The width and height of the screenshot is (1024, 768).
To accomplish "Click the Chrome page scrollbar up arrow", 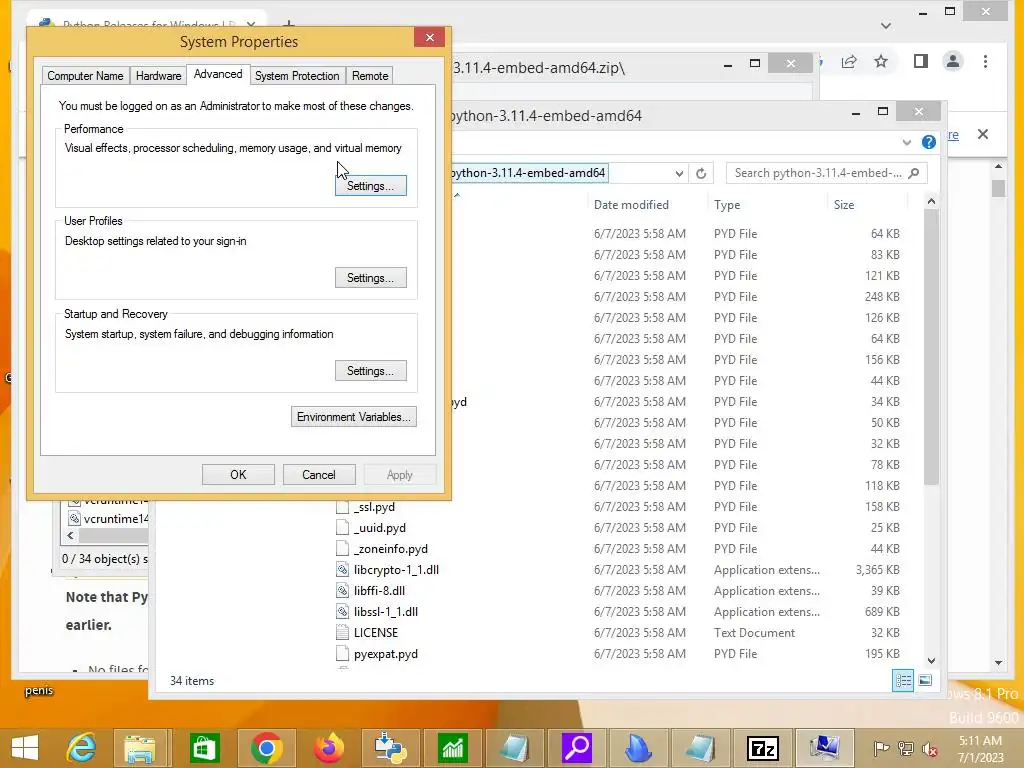I will [x=999, y=167].
